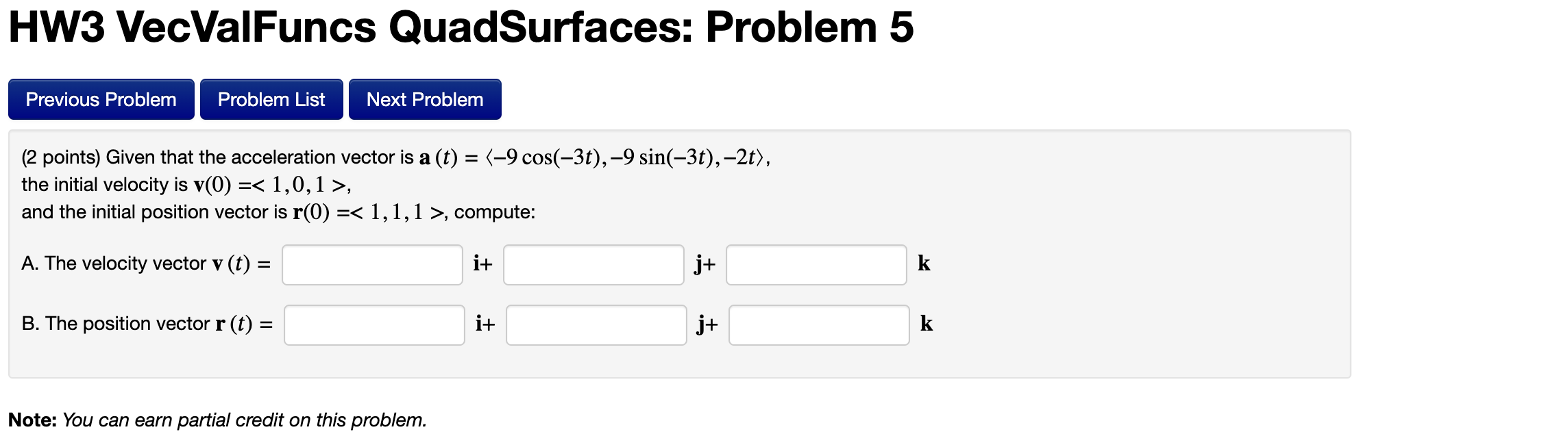Click the k label ending row B

click(927, 323)
